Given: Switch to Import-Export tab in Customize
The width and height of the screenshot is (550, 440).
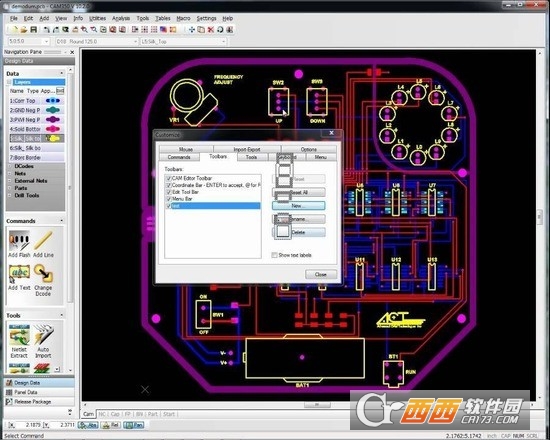Looking at the screenshot, I should [x=247, y=149].
